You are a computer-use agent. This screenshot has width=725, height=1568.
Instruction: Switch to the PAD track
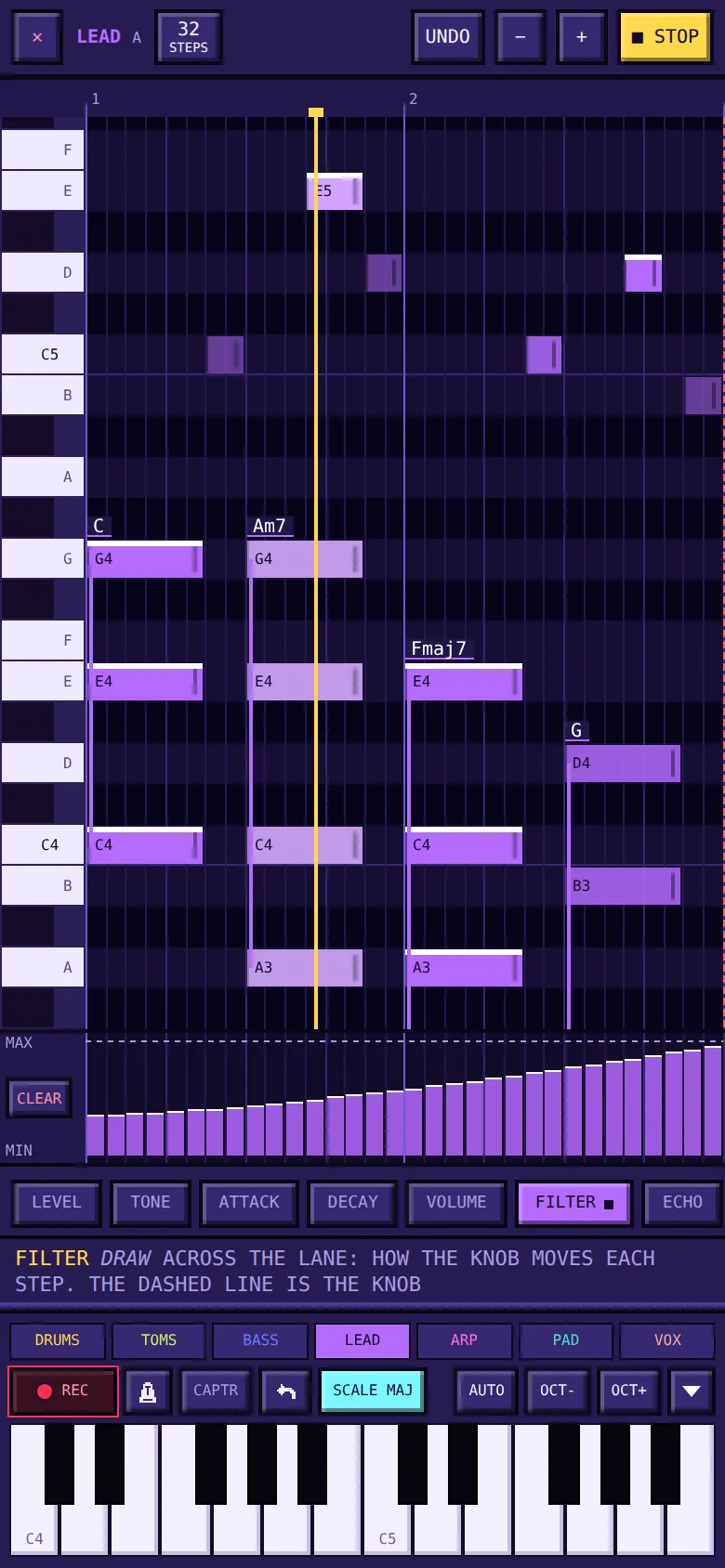click(565, 1340)
